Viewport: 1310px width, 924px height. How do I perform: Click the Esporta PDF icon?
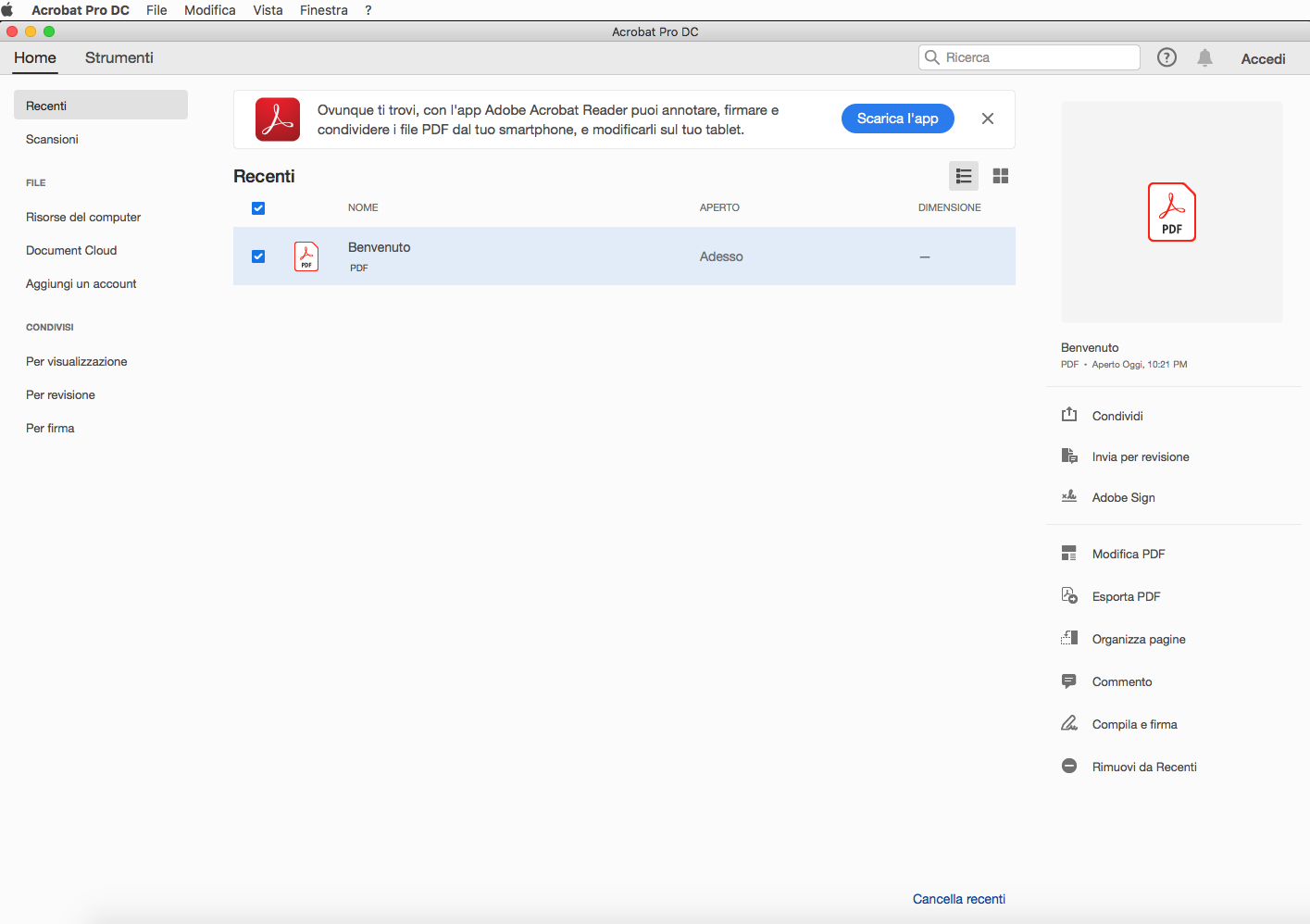point(1069,595)
